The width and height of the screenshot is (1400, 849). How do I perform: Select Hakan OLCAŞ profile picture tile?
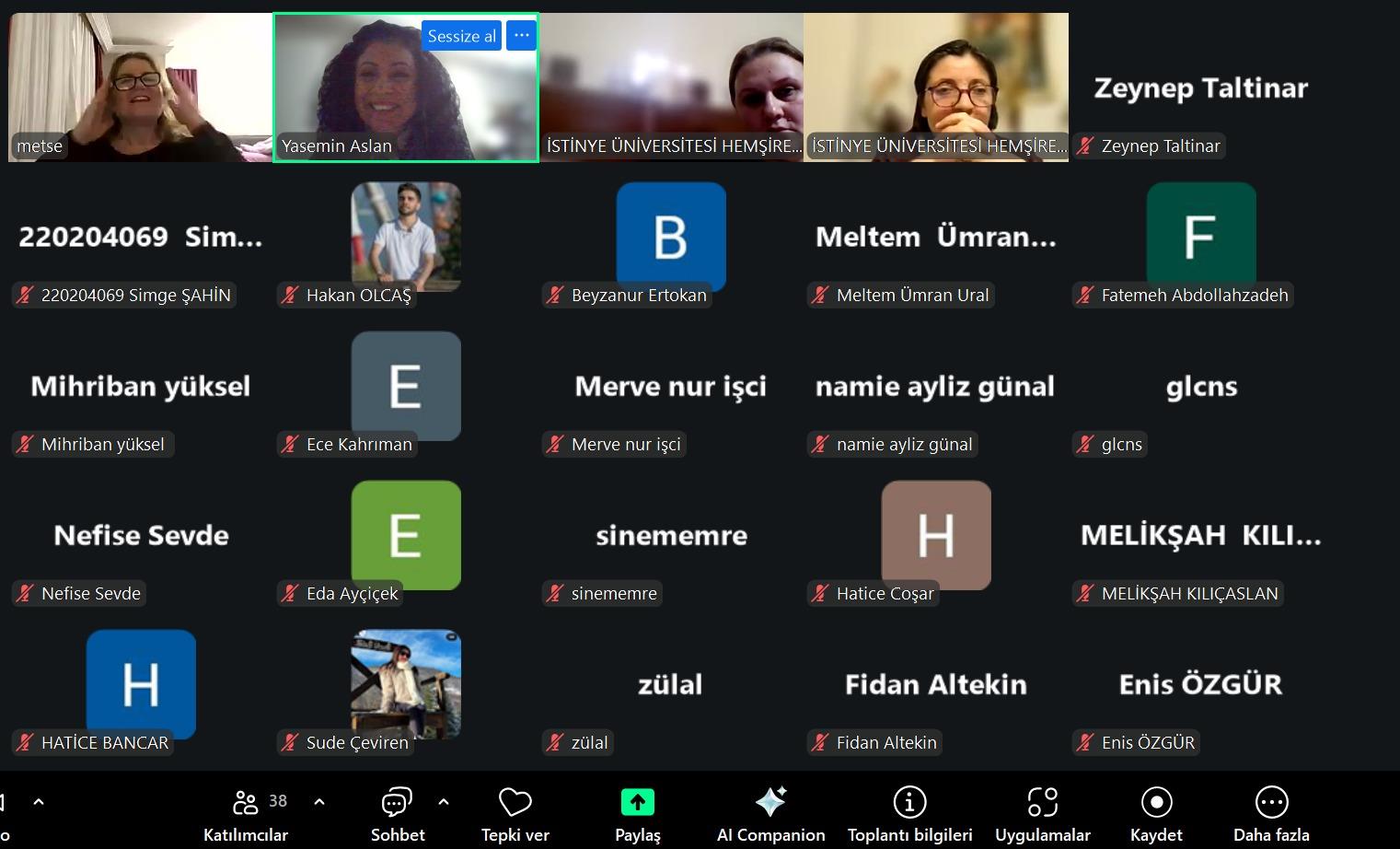[406, 234]
